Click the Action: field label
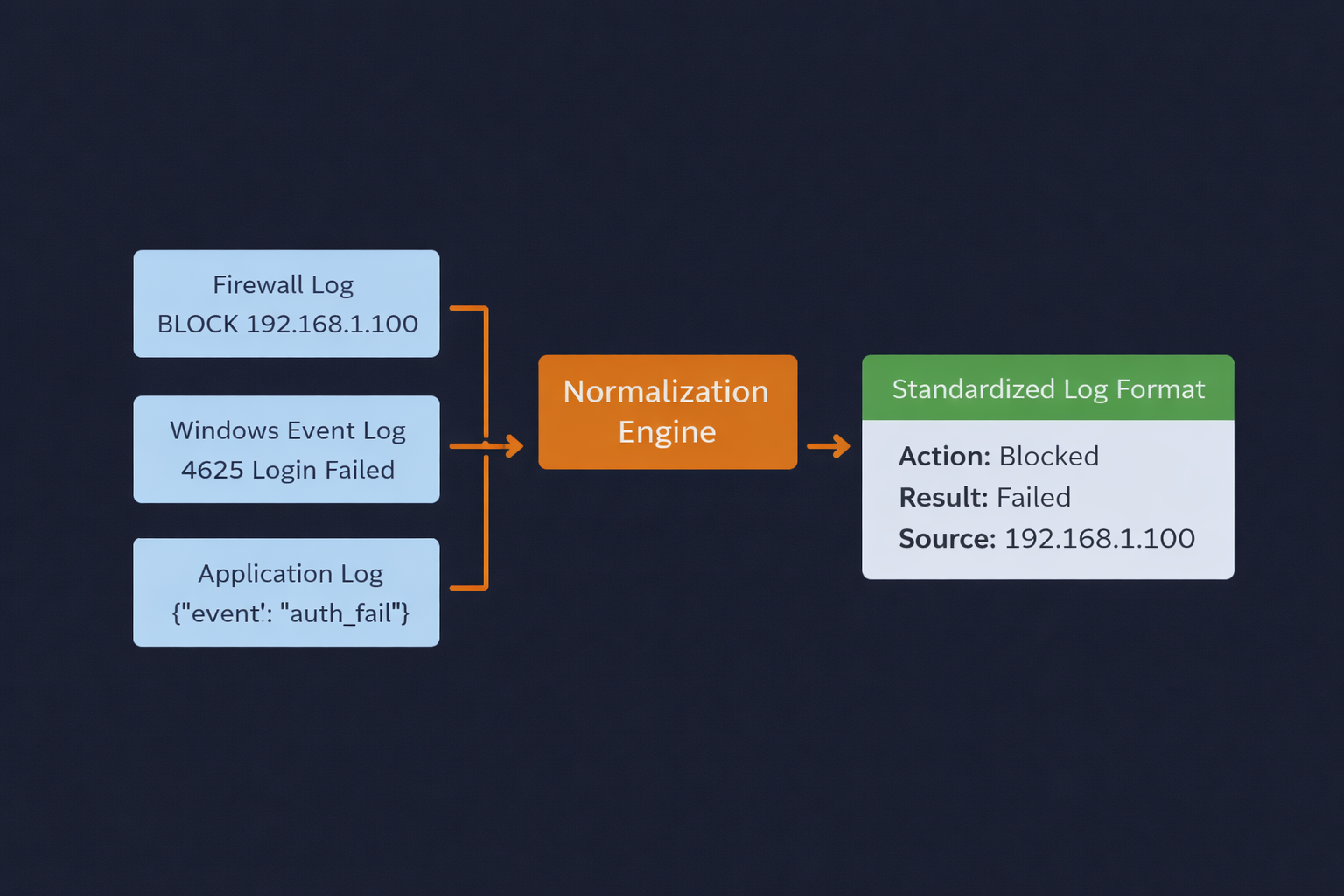 point(943,457)
